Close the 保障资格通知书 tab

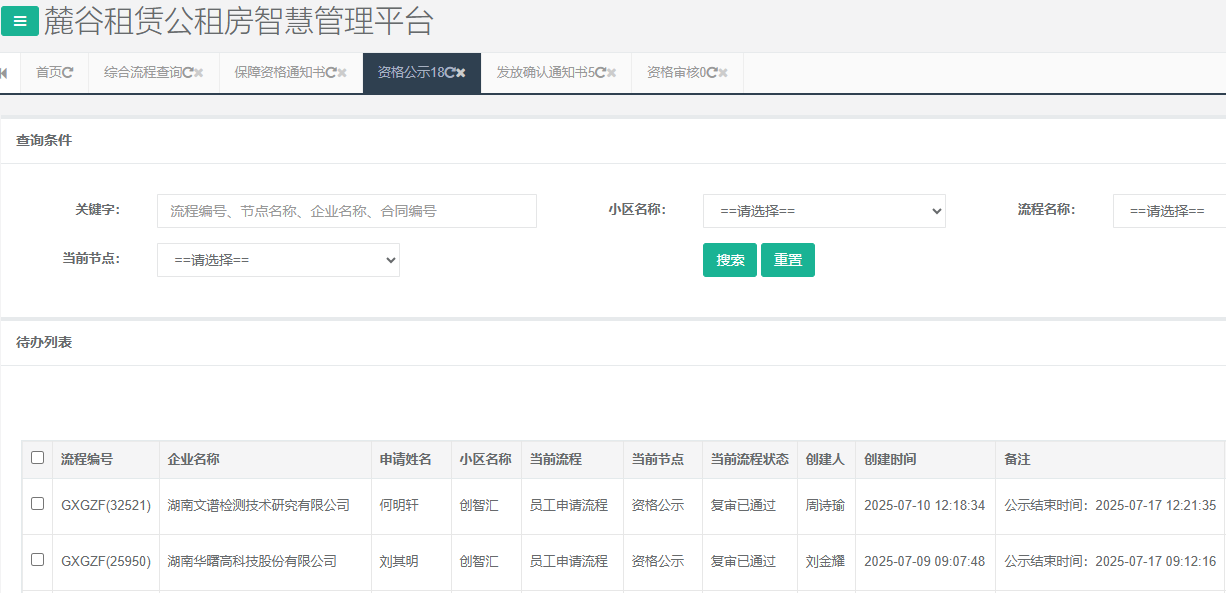point(342,73)
